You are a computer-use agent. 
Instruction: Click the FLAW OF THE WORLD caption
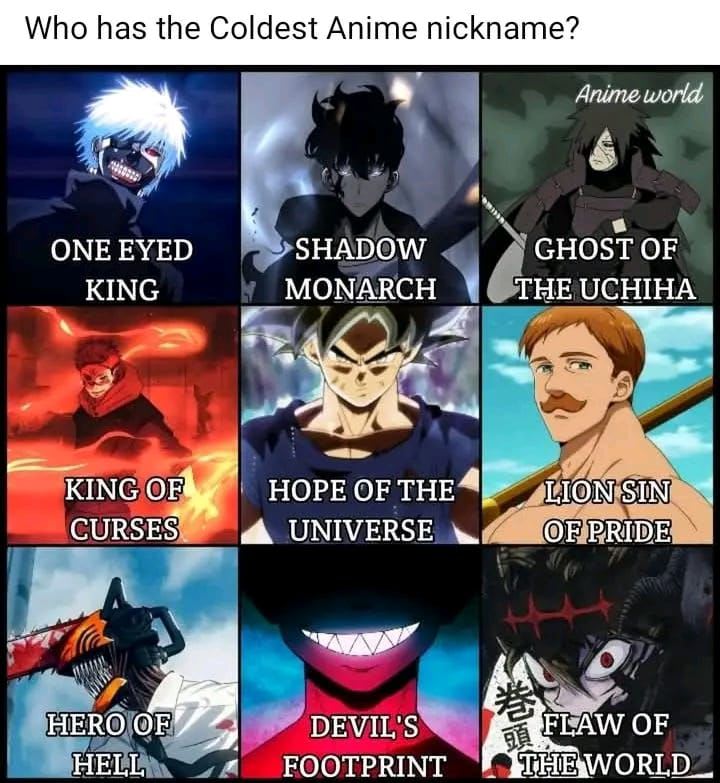pyautogui.click(x=605, y=743)
